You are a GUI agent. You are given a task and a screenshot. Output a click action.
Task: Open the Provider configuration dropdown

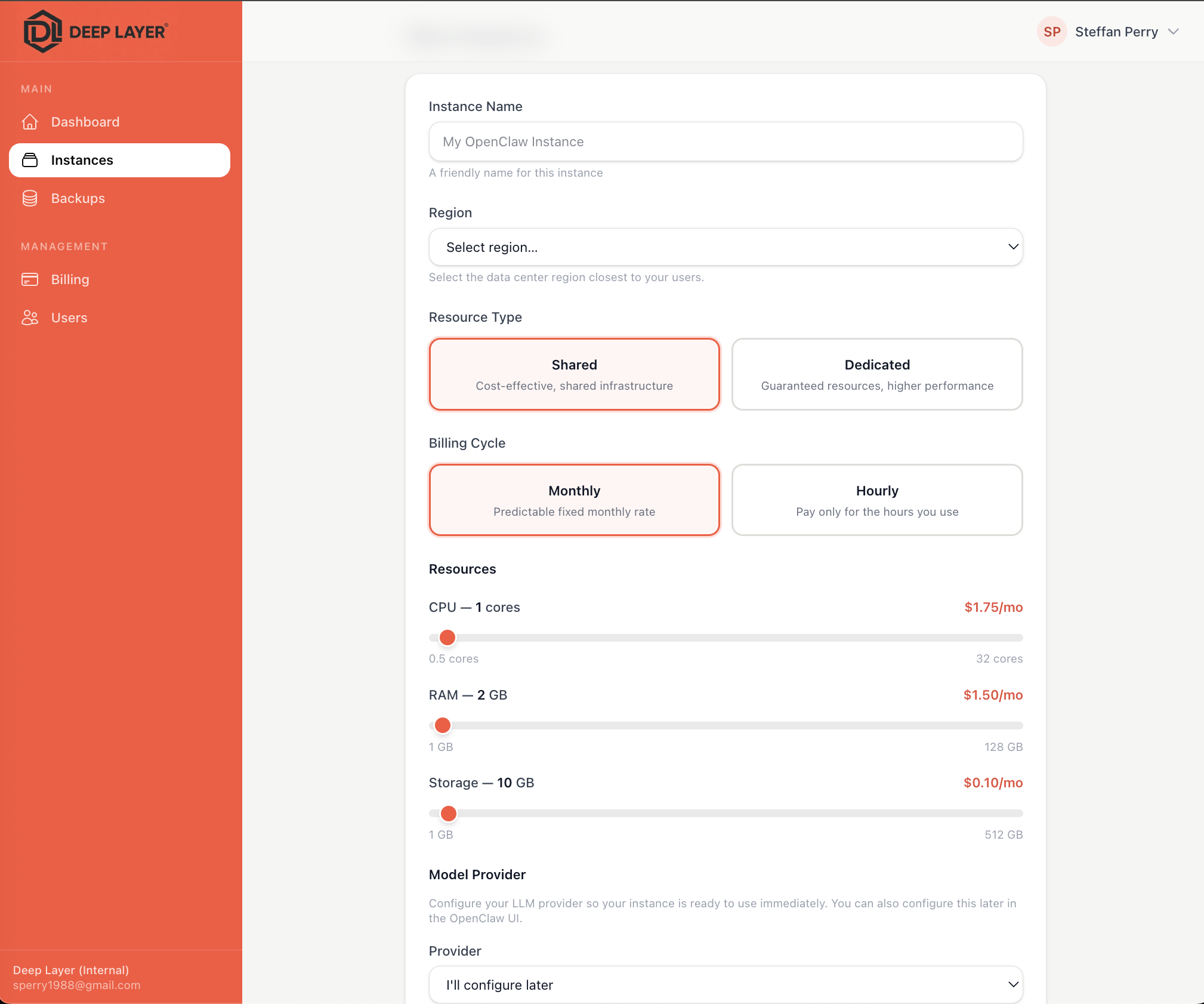tap(725, 985)
